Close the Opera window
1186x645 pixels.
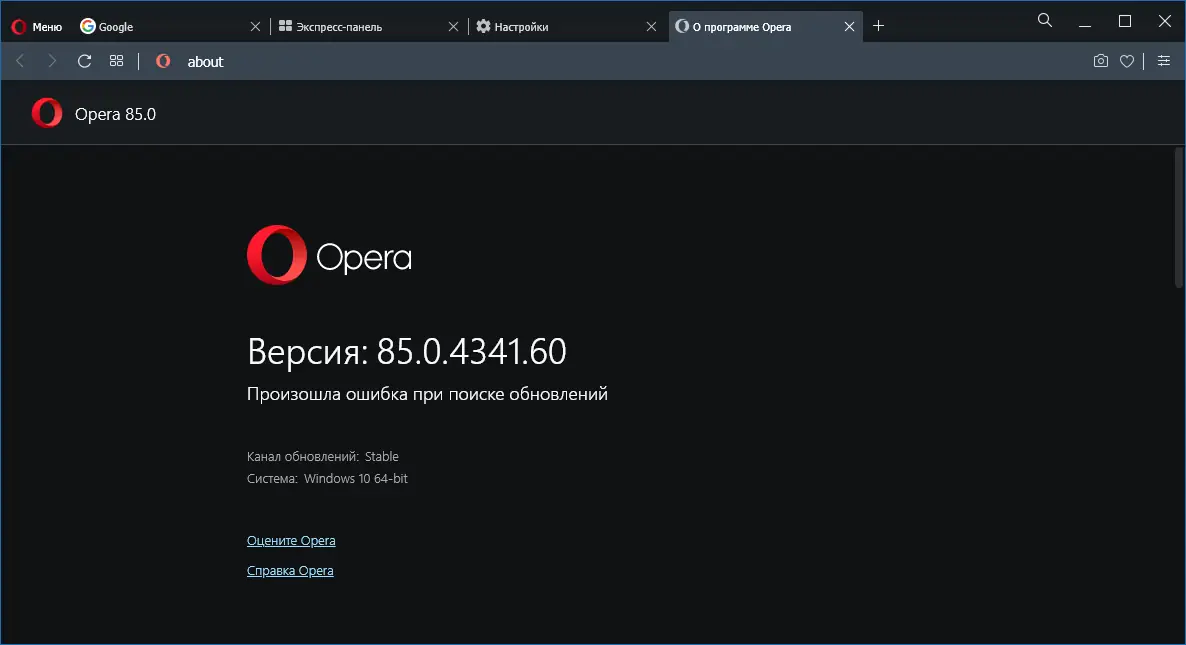(x=1165, y=21)
